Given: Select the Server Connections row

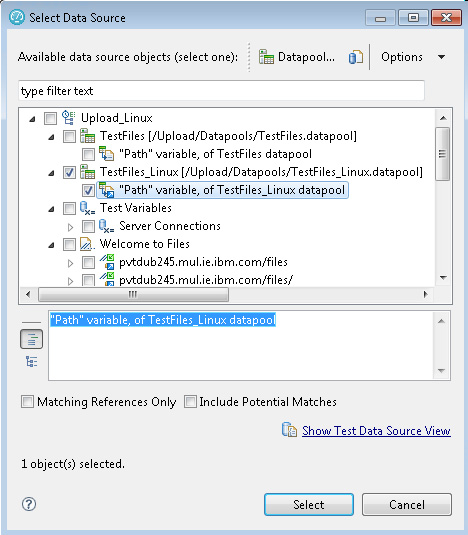Looking at the screenshot, I should tap(170, 226).
